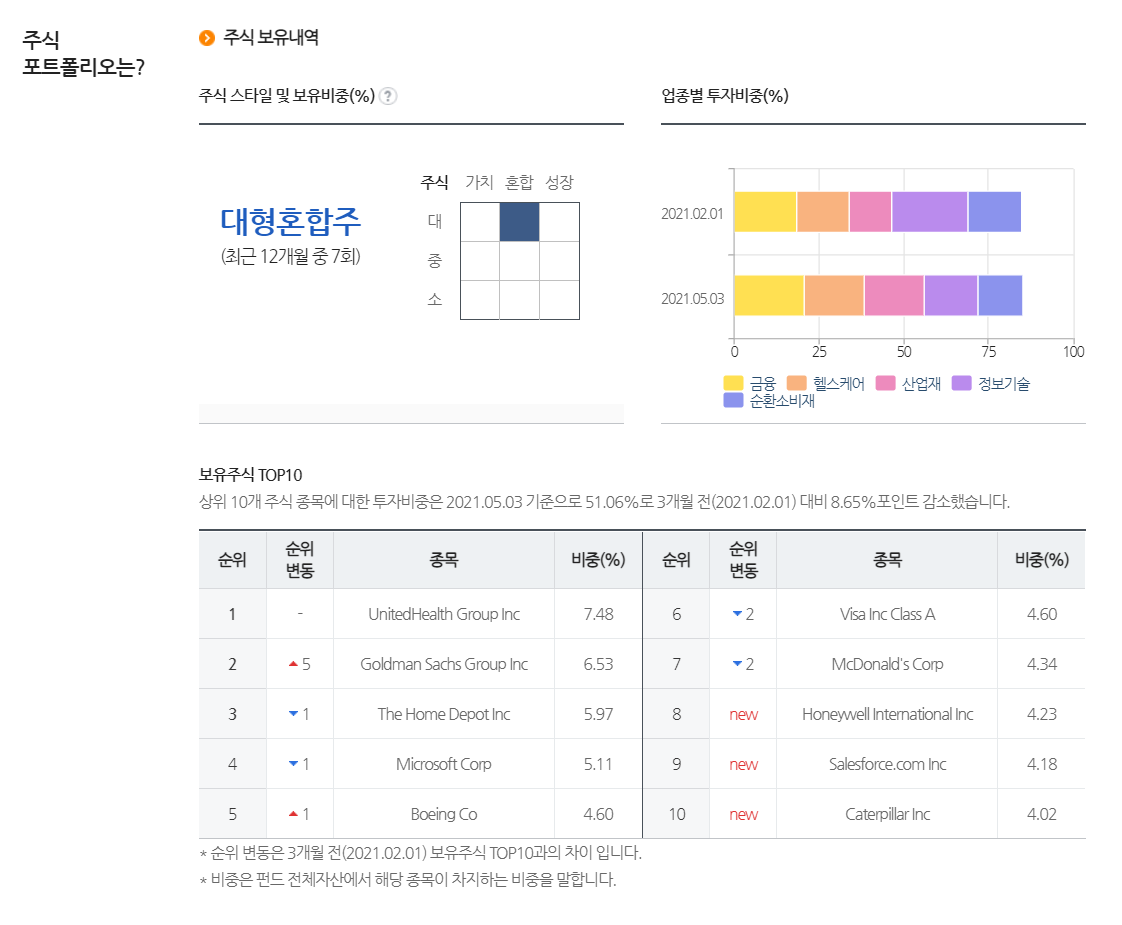This screenshot has width=1122, height=925.
Task: Click the 4.23 weight value
Action: click(1042, 715)
